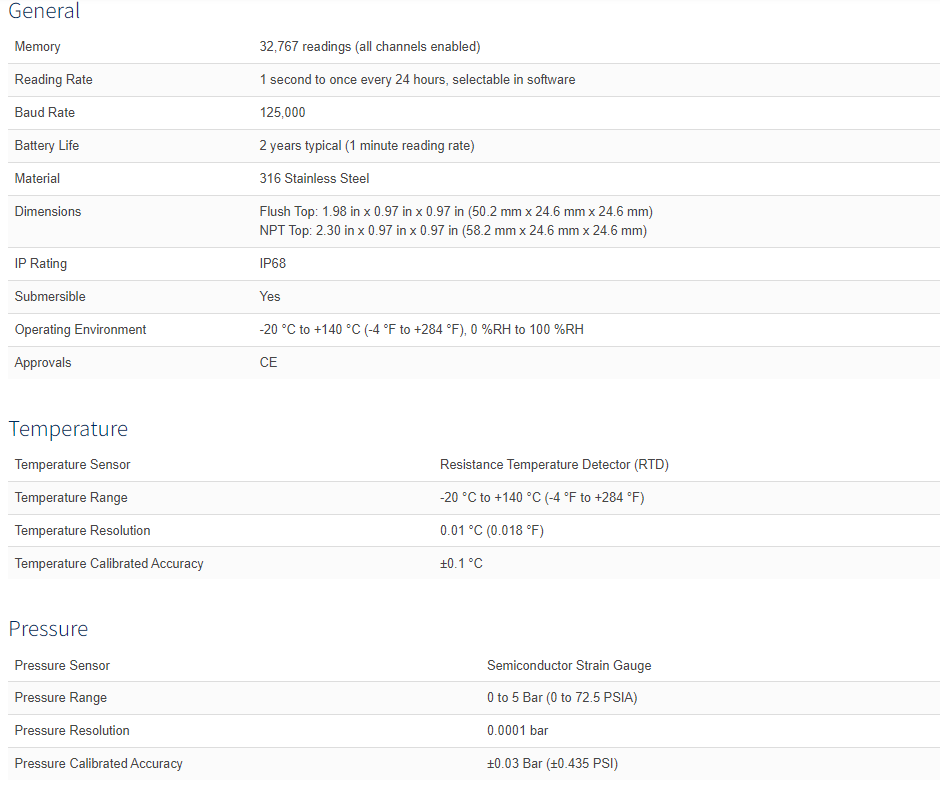This screenshot has width=940, height=786.
Task: Select the Battery Life label
Action: pos(47,146)
